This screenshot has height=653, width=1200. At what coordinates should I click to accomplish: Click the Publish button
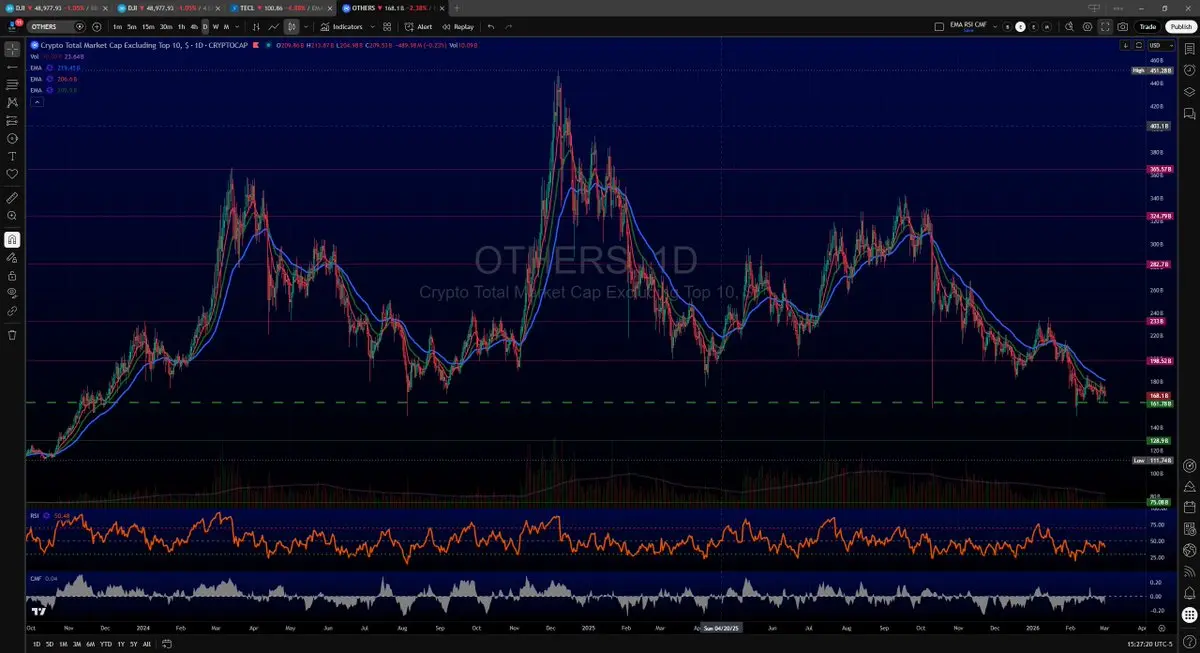point(1179,27)
